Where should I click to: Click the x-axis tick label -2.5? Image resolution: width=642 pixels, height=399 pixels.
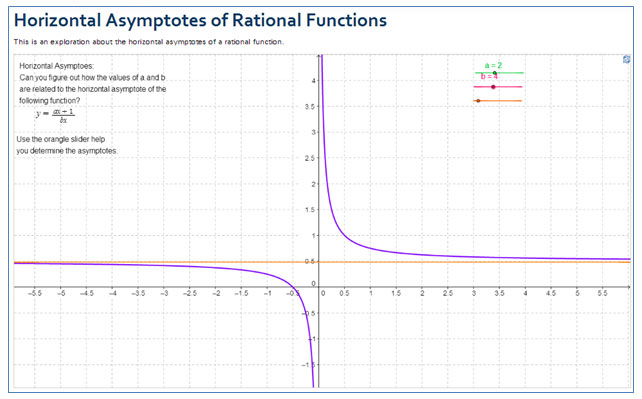coord(190,293)
